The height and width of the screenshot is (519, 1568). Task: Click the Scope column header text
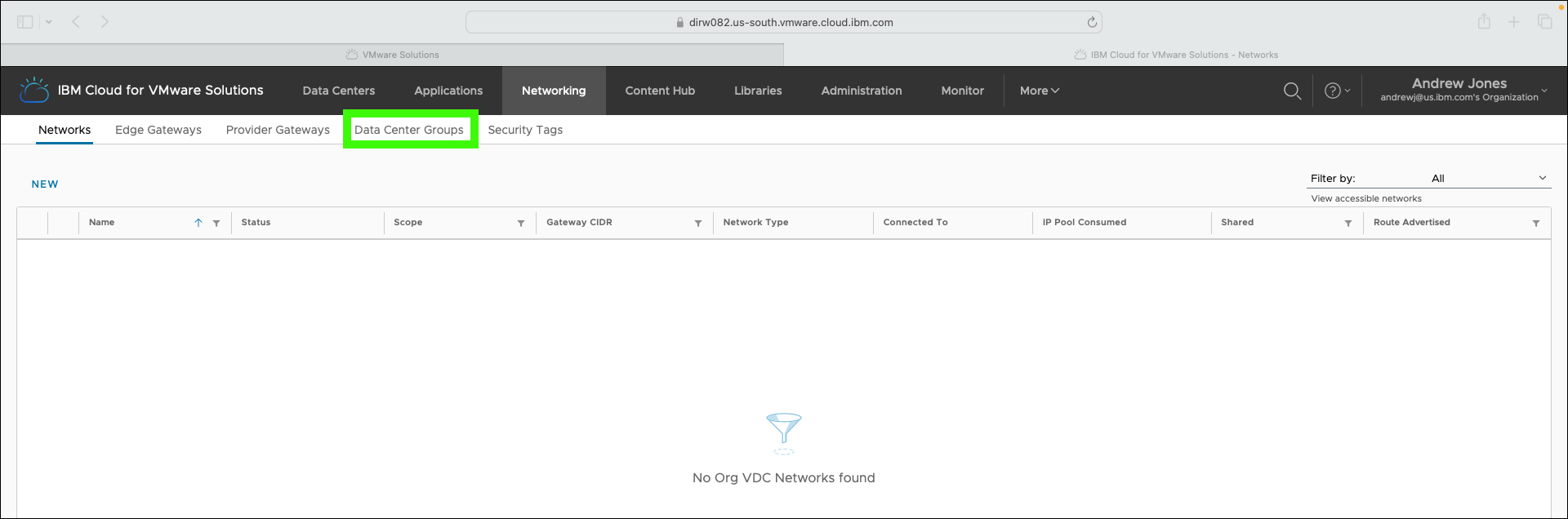point(408,222)
